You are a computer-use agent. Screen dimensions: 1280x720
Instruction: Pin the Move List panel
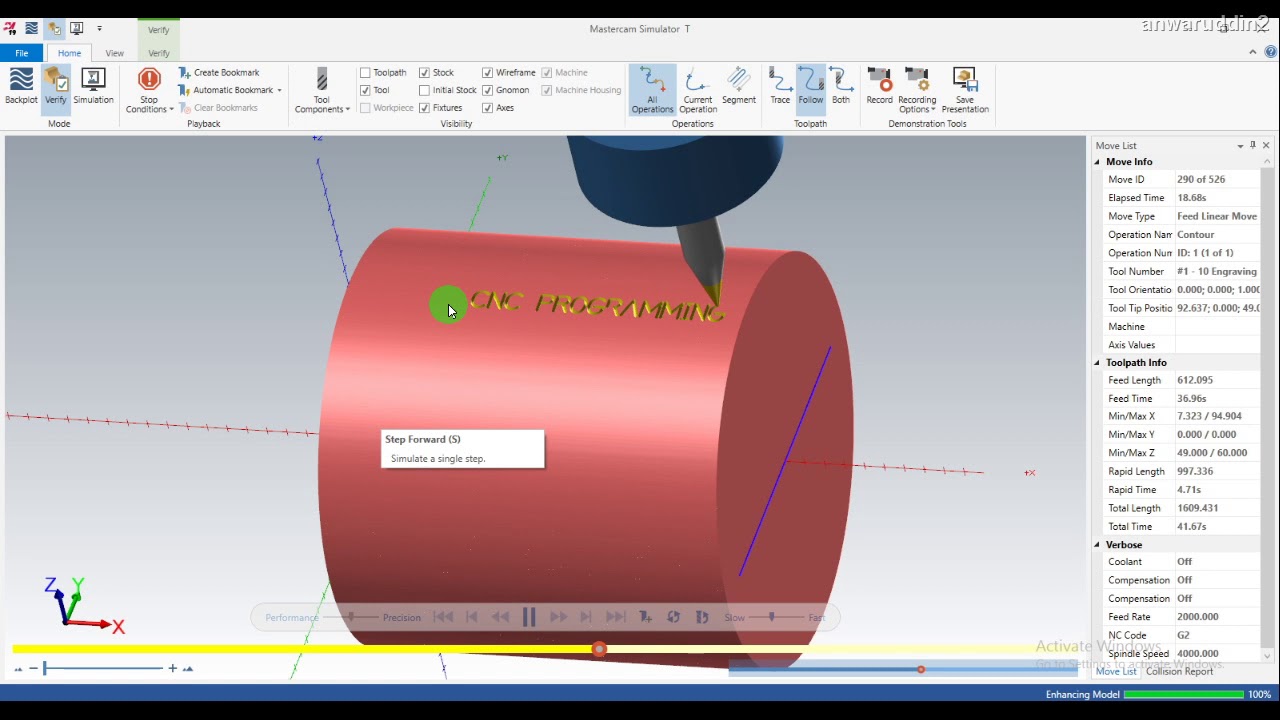(x=1253, y=145)
